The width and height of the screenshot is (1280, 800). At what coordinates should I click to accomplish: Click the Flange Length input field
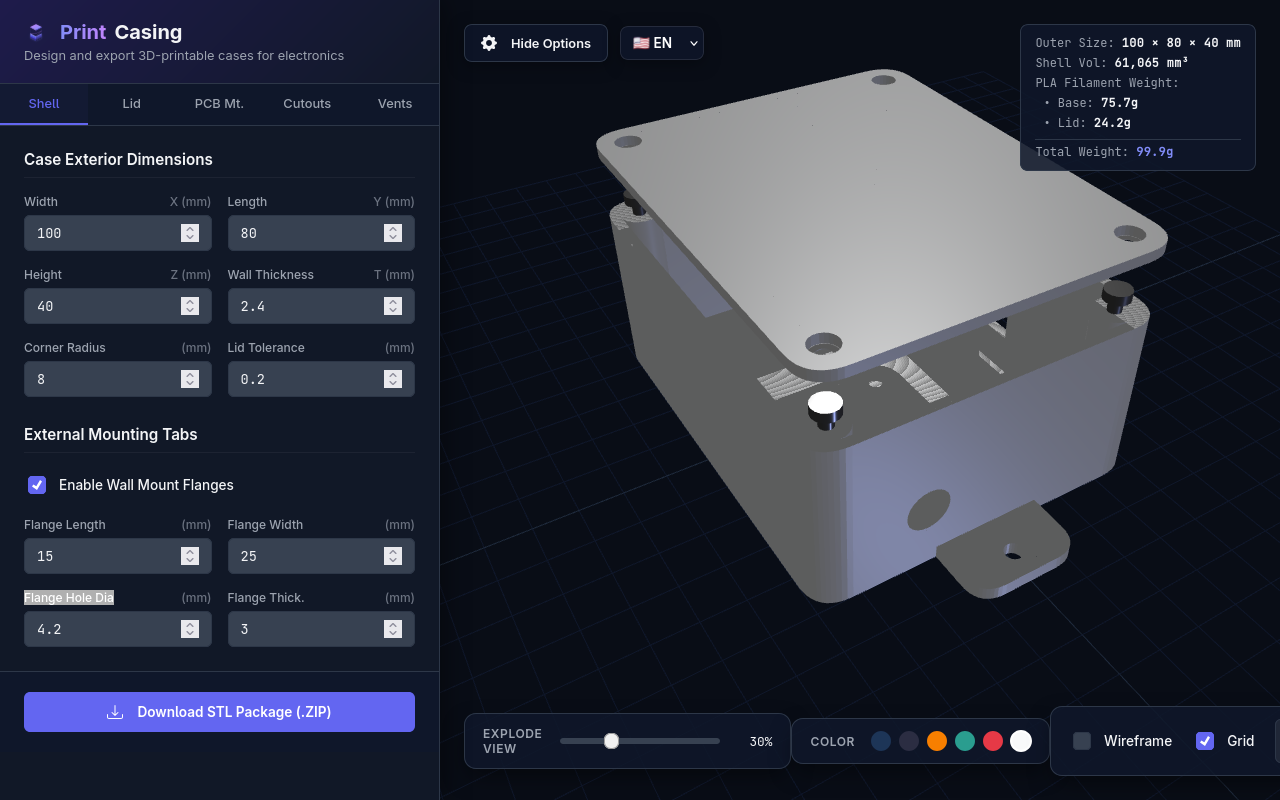tap(118, 556)
